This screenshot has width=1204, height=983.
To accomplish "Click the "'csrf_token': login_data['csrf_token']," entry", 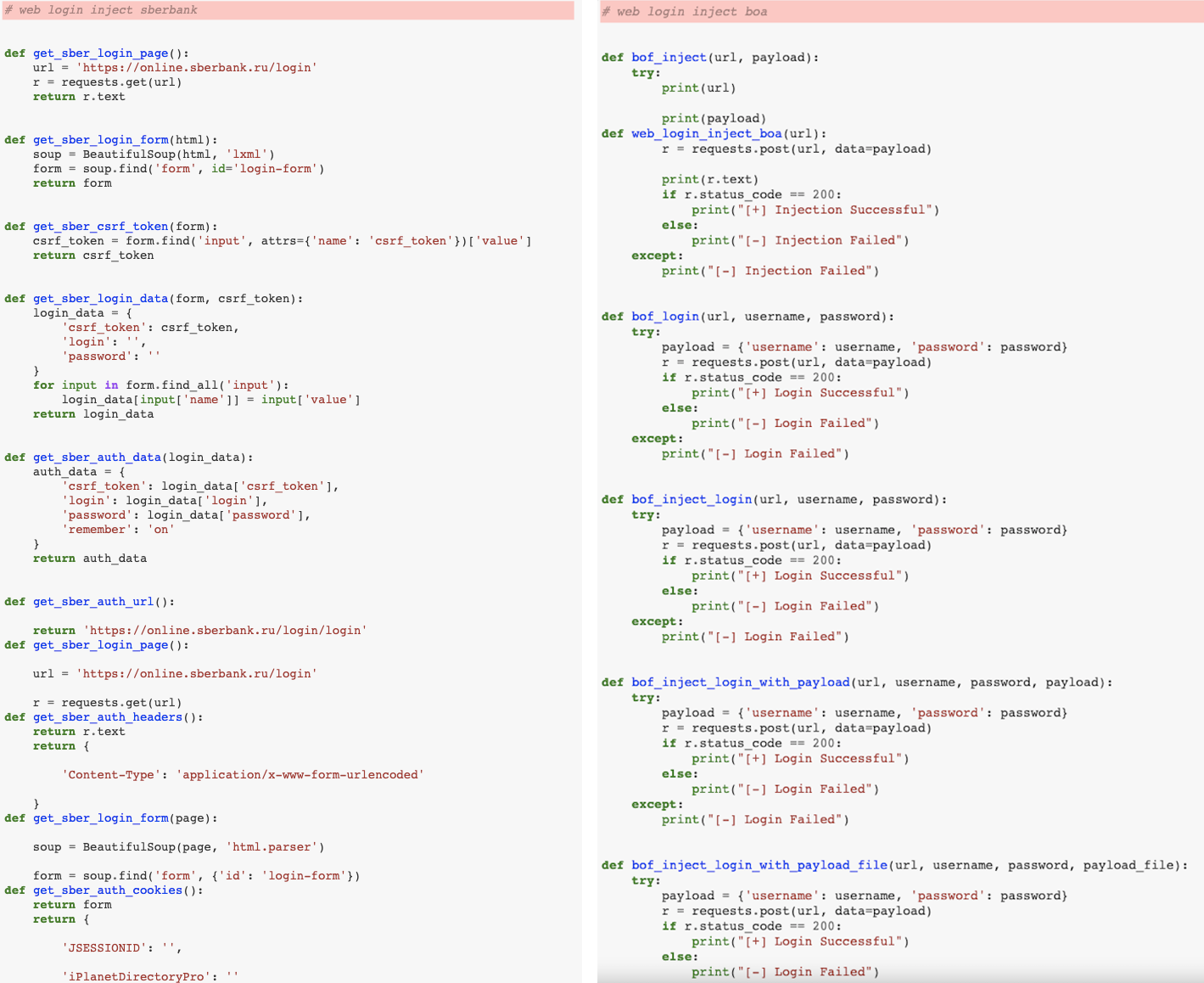I will click(200, 486).
